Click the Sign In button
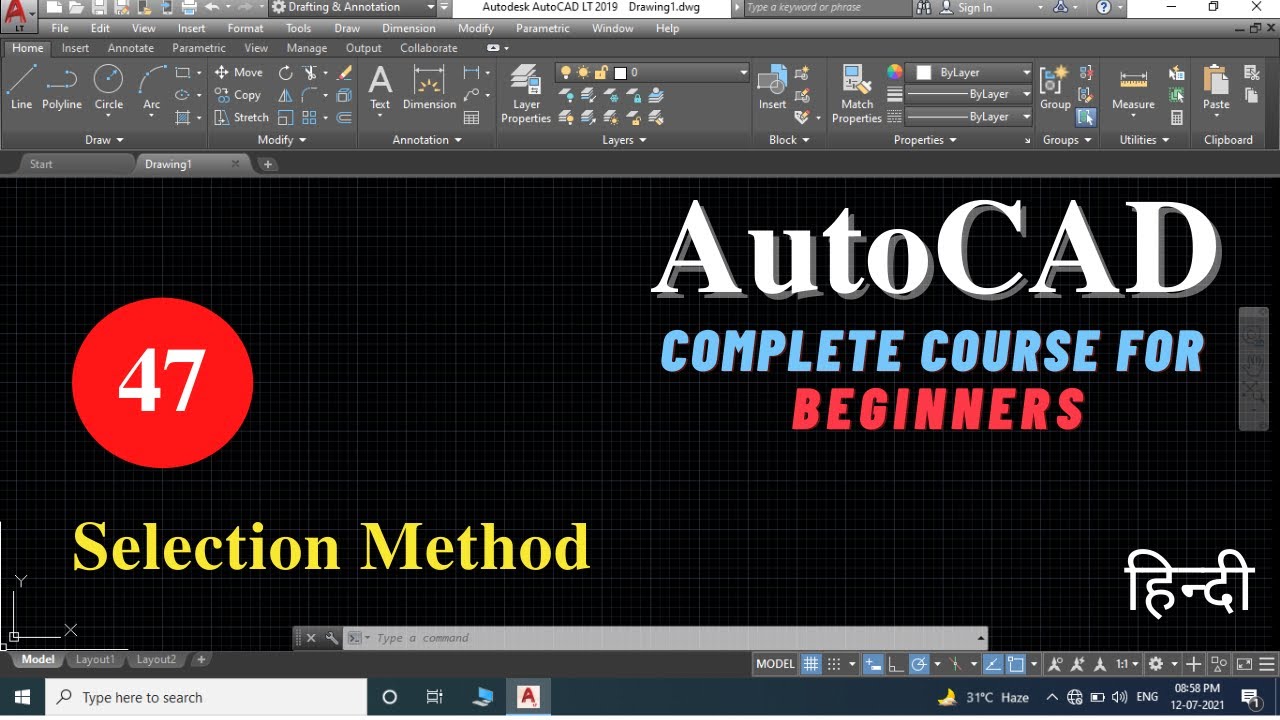 pyautogui.click(x=966, y=7)
